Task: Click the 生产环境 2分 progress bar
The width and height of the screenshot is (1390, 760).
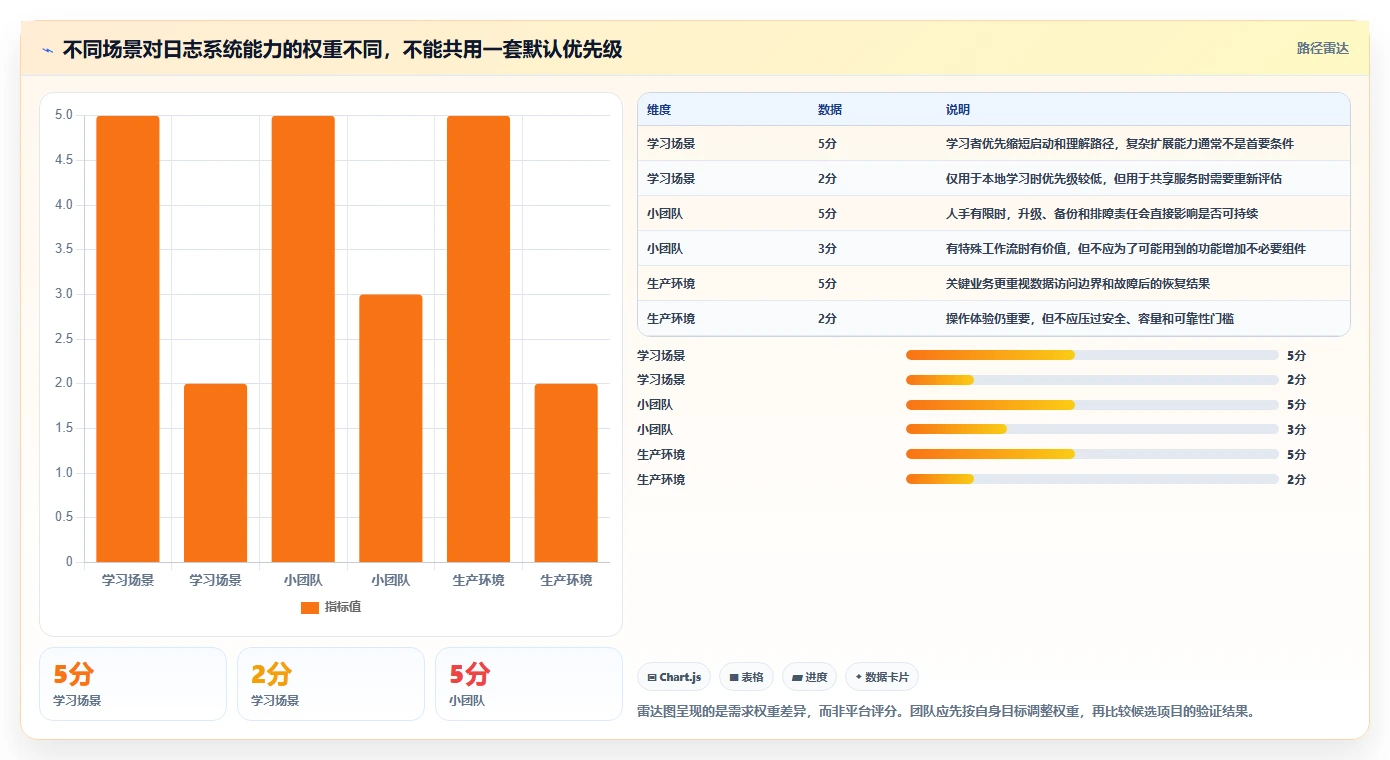Action: coord(1092,479)
